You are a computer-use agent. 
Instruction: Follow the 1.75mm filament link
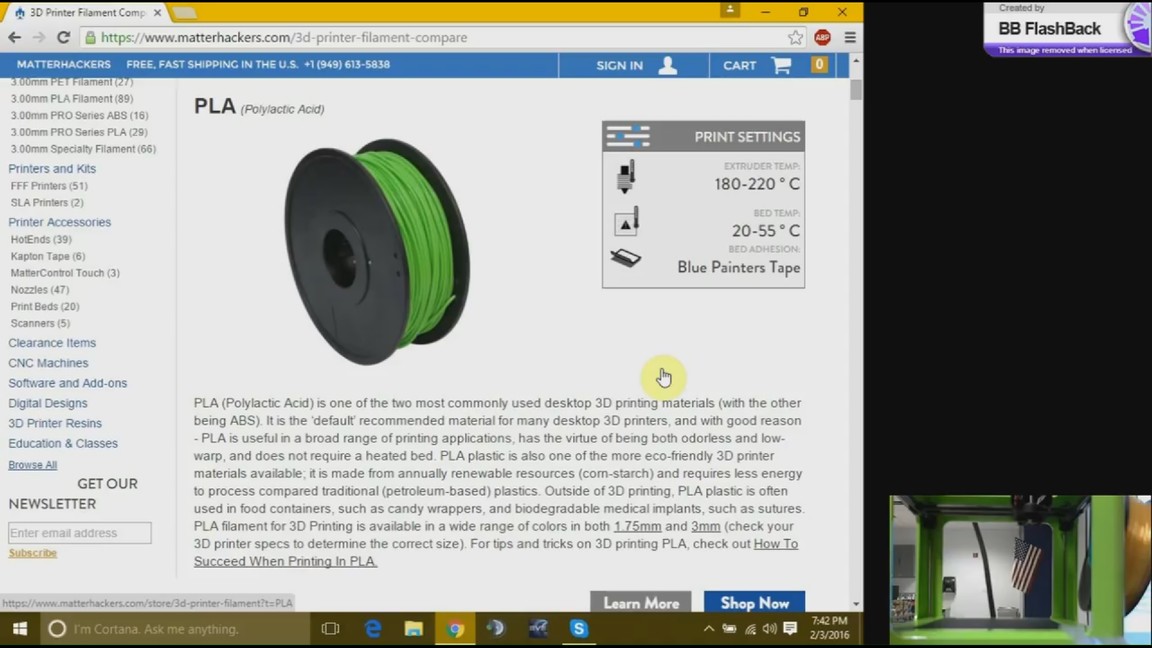637,526
